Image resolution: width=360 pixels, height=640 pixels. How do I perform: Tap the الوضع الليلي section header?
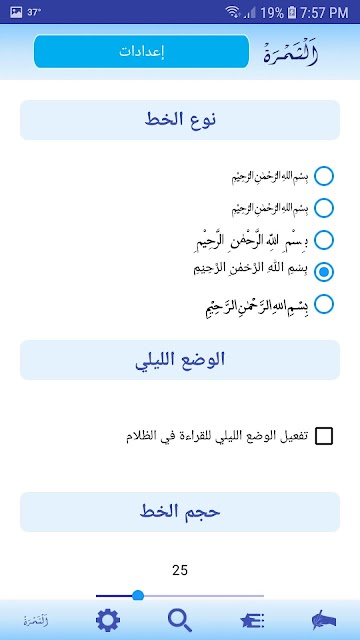(180, 360)
